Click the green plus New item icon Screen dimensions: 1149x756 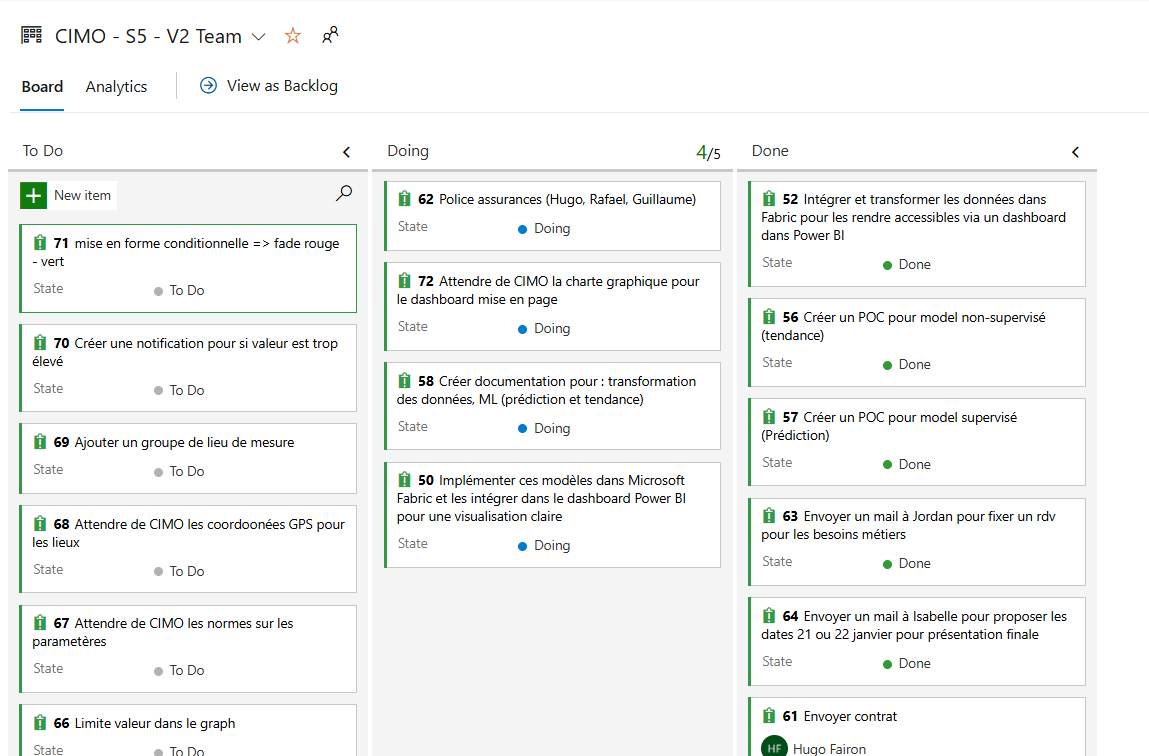pyautogui.click(x=34, y=196)
